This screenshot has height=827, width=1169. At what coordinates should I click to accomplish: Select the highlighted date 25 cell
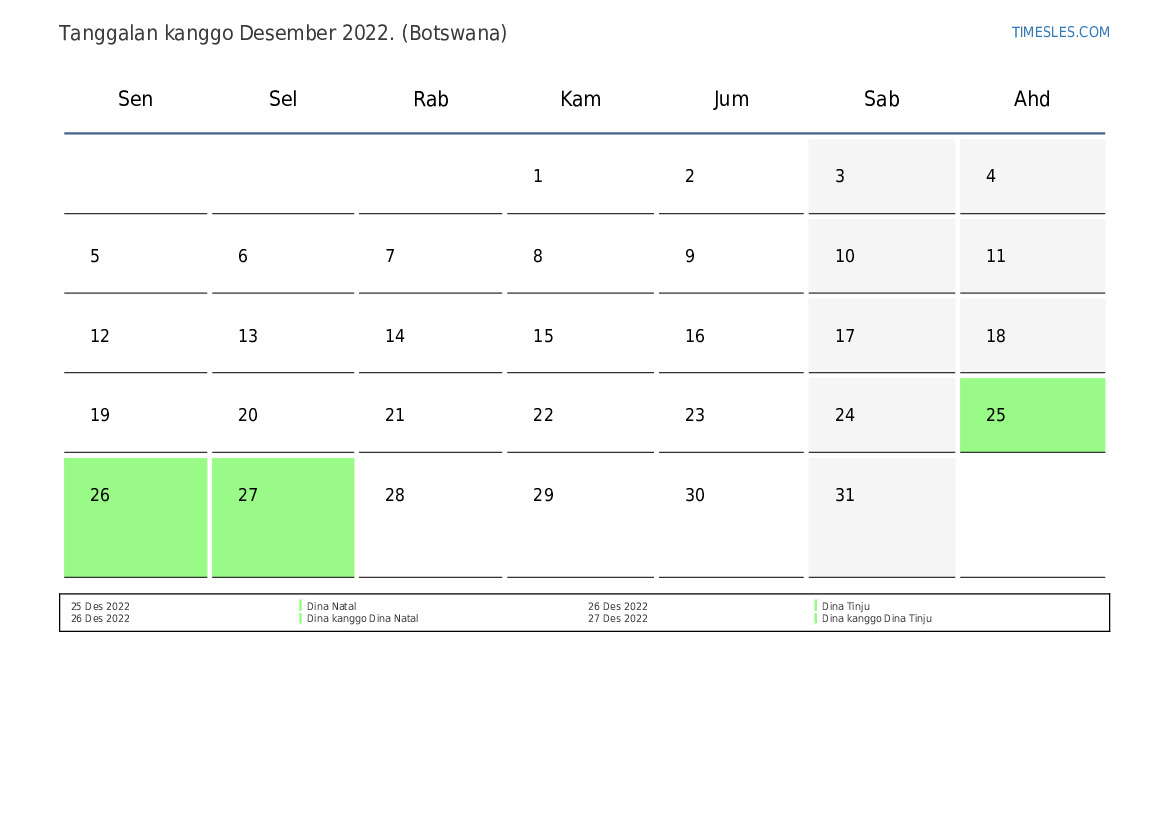[x=1032, y=415]
